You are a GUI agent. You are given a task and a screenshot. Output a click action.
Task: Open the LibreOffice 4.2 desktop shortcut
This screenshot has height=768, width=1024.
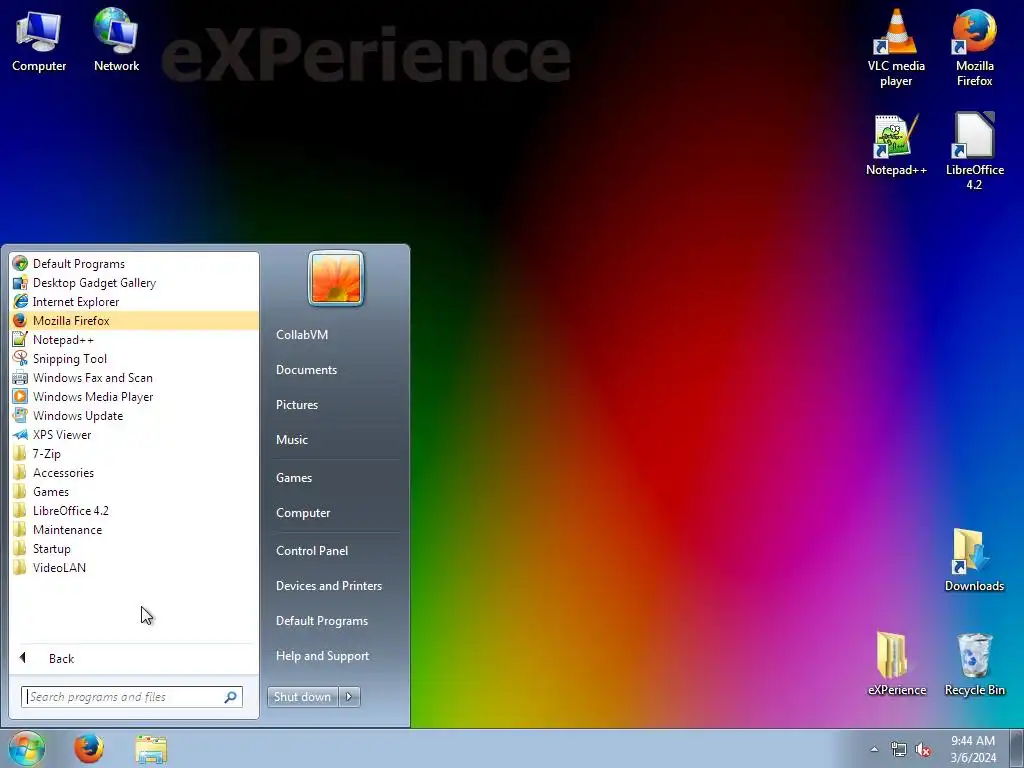(974, 152)
